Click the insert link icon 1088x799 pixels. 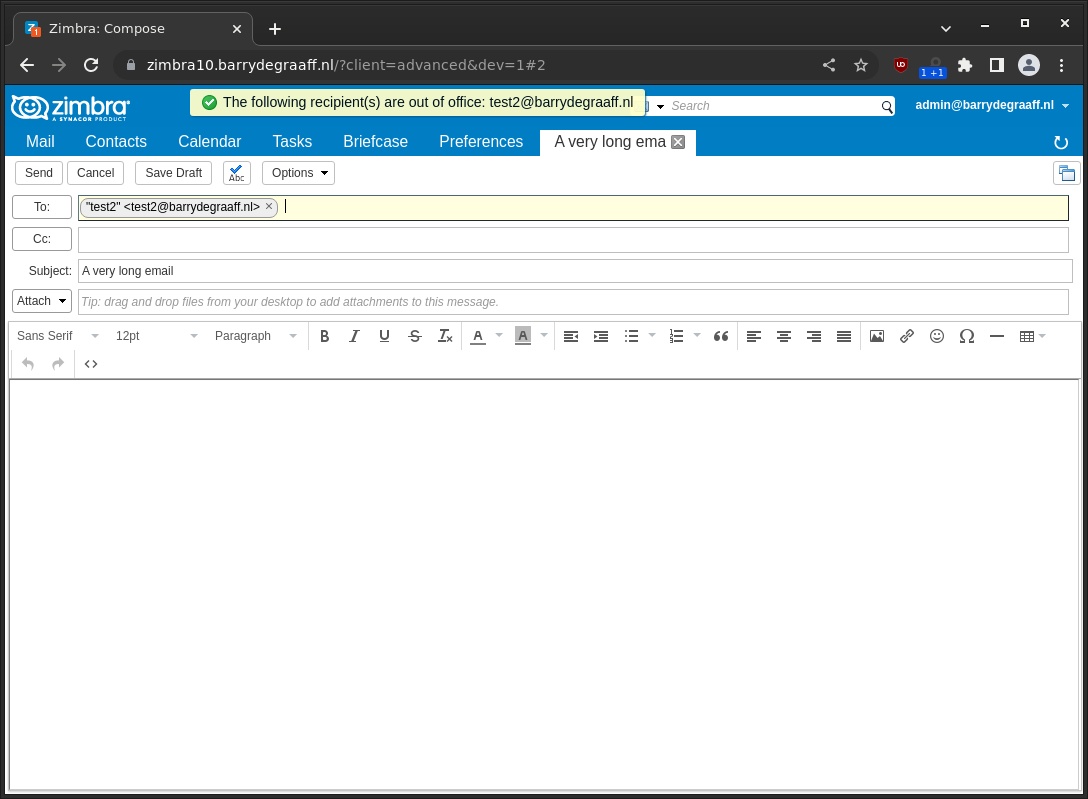click(907, 336)
